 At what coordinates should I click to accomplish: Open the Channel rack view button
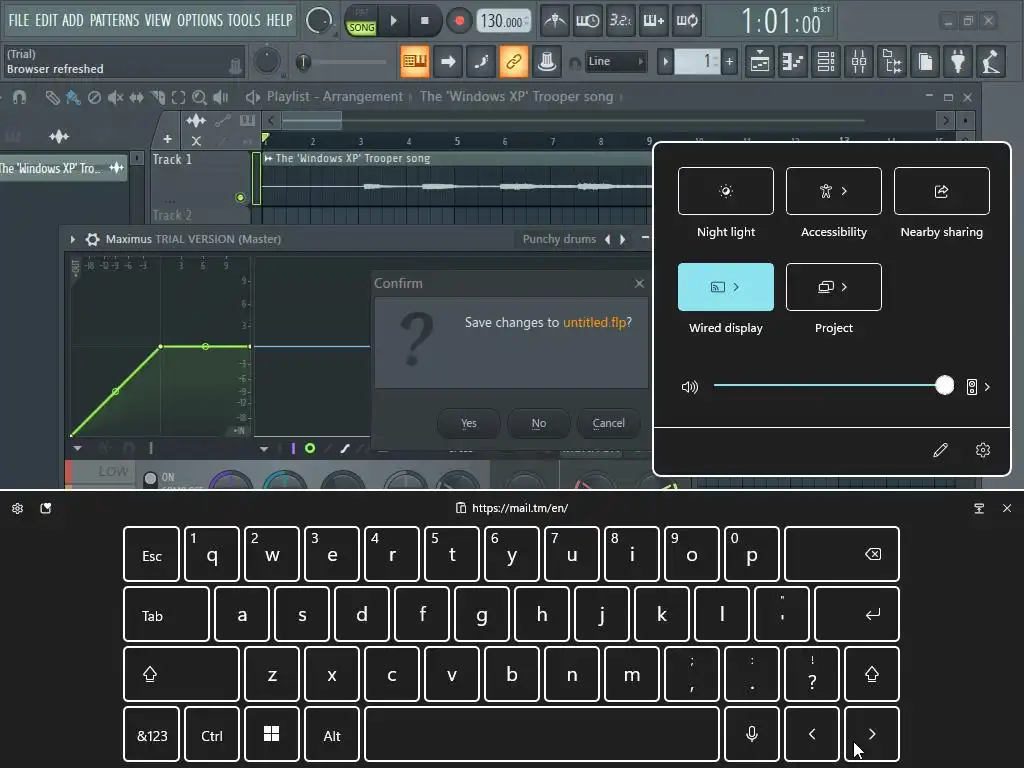click(x=826, y=61)
